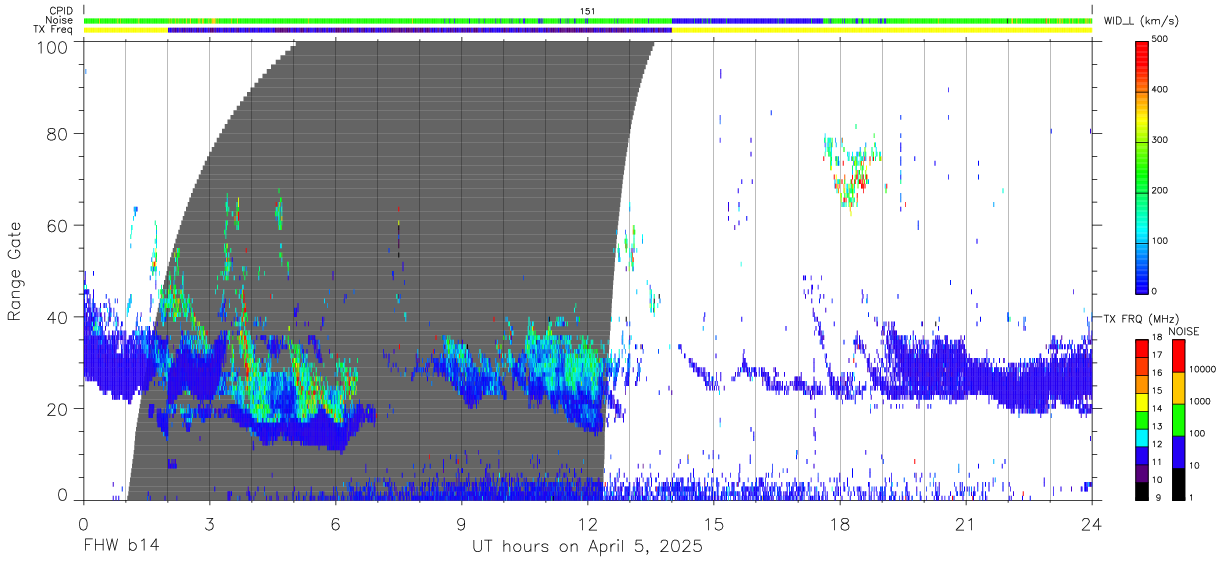Click the y-axis tick label 100

[x=54, y=47]
